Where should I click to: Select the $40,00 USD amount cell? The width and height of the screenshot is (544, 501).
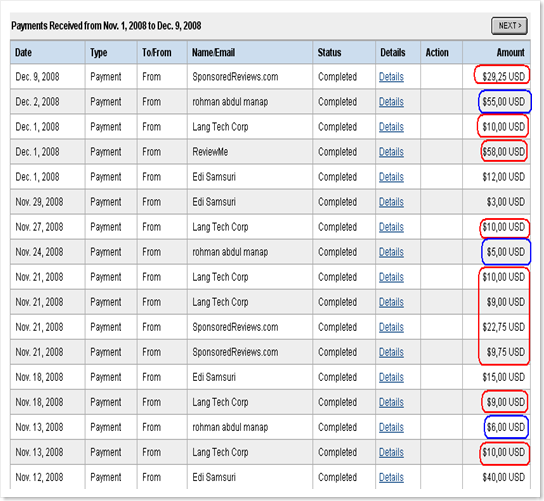(503, 477)
